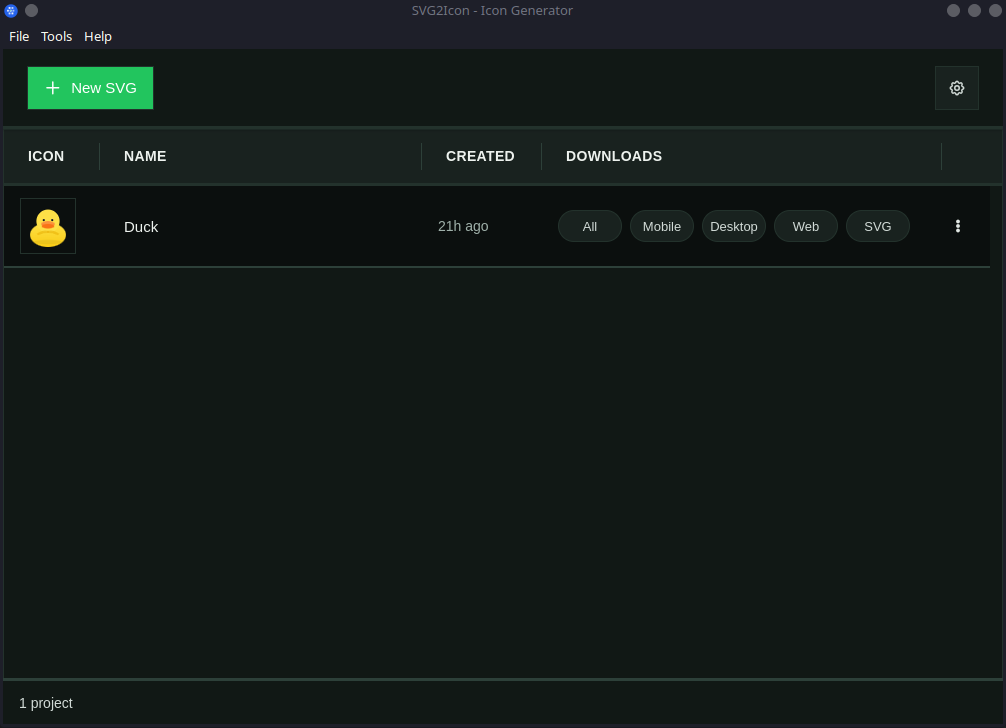Viewport: 1006px width, 728px height.
Task: Download the SVG file for Duck
Action: [877, 226]
